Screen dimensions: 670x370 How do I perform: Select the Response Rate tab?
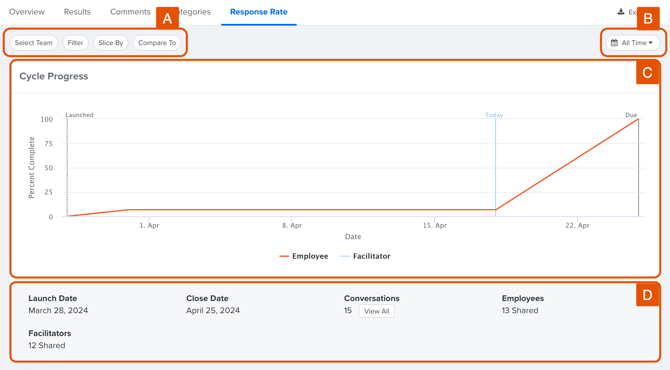[259, 12]
